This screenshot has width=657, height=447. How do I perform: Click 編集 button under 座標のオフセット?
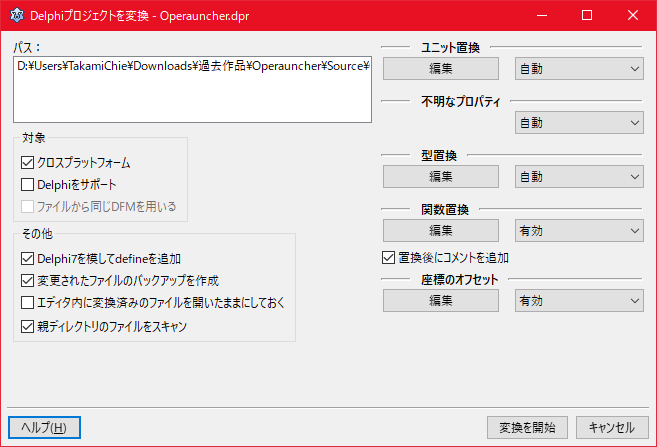(x=441, y=300)
